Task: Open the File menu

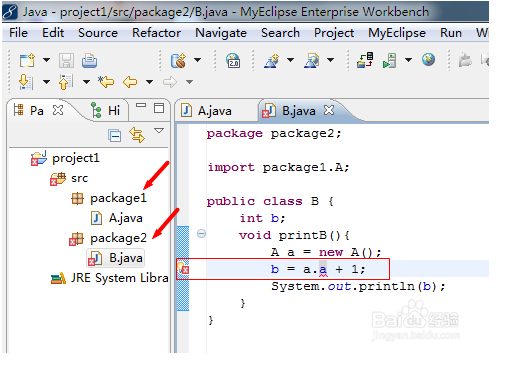Action: pyautogui.click(x=18, y=33)
